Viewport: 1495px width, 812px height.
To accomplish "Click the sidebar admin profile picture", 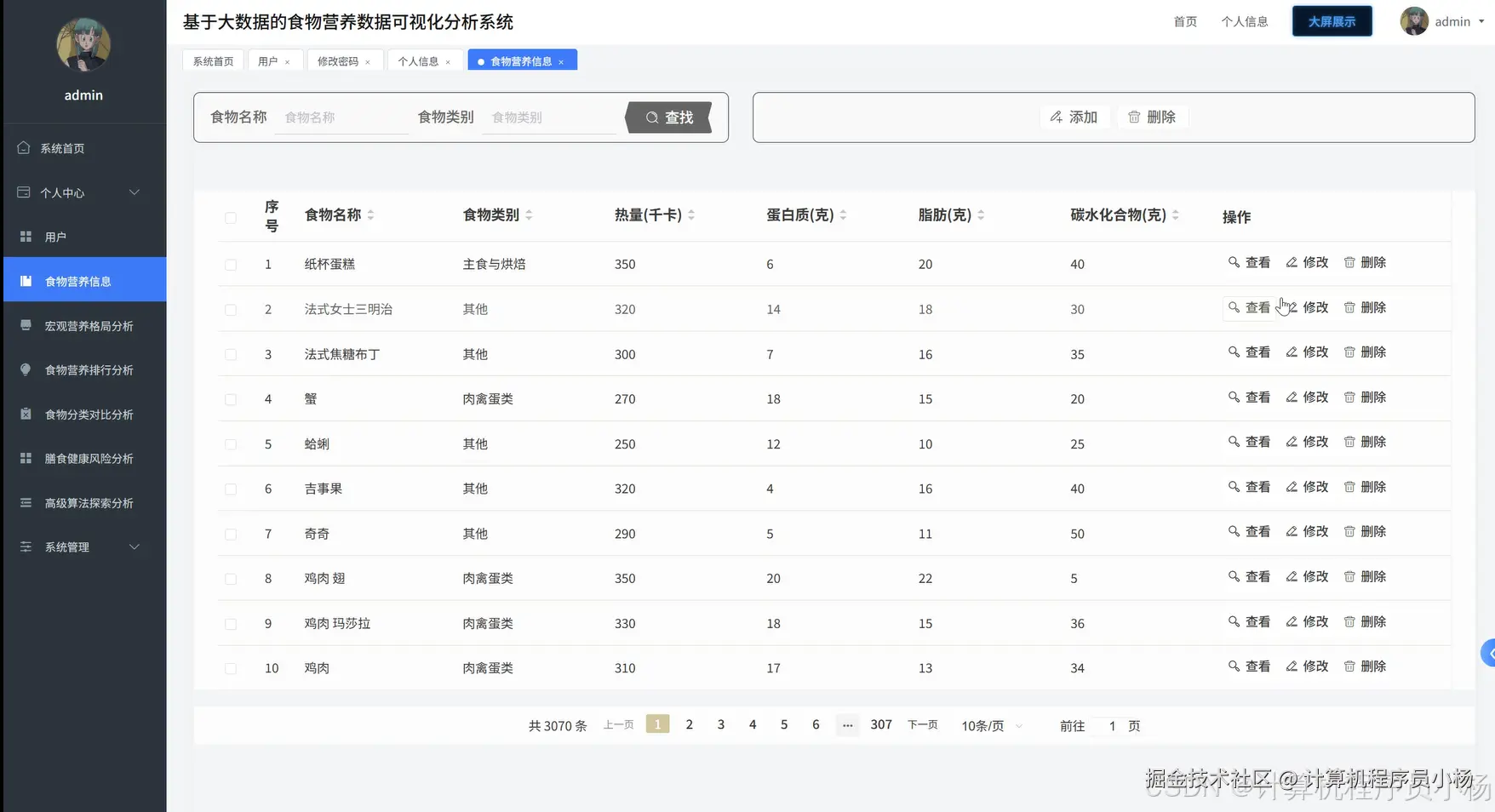I will [83, 44].
